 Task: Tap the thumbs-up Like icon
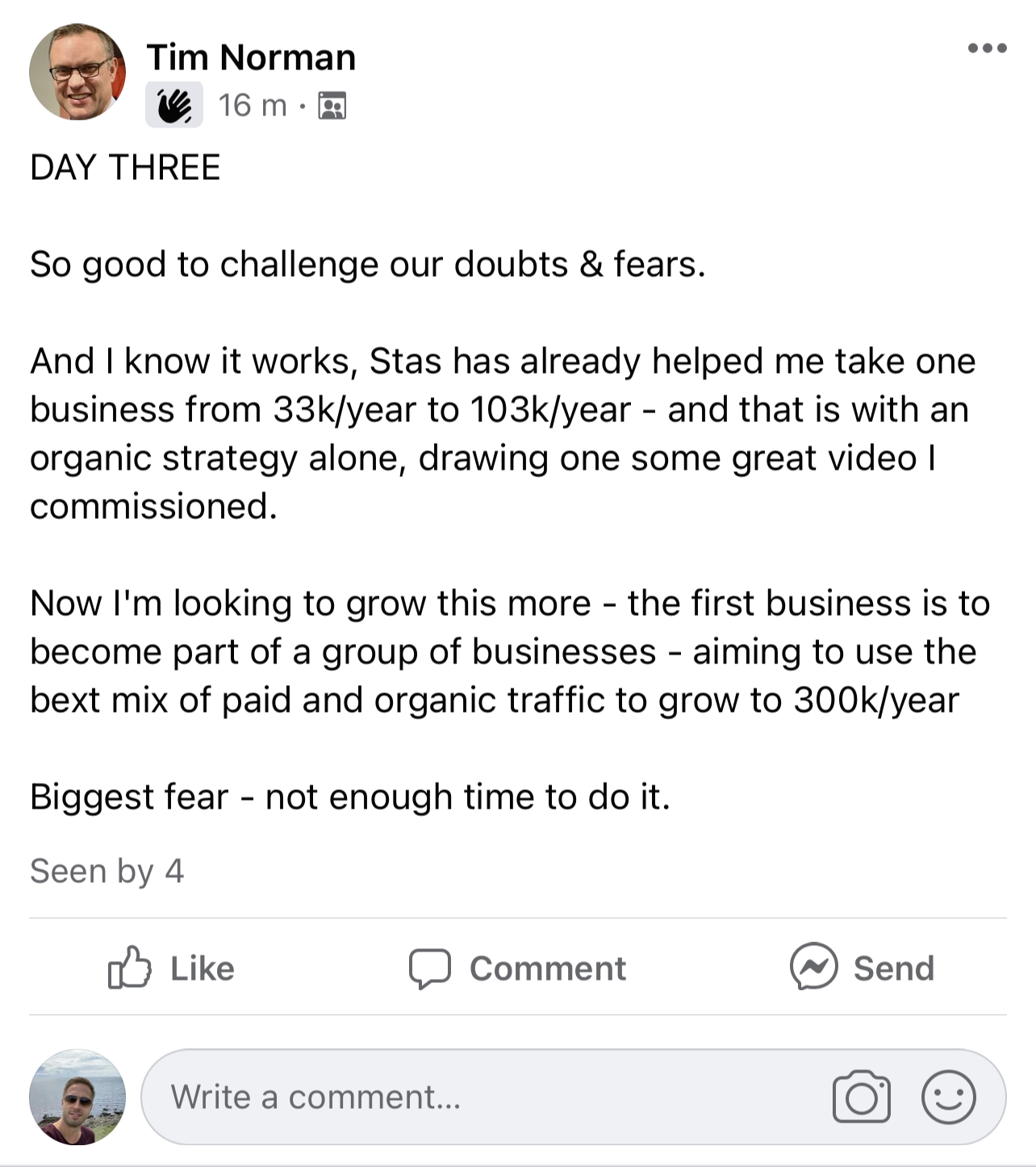coord(129,968)
